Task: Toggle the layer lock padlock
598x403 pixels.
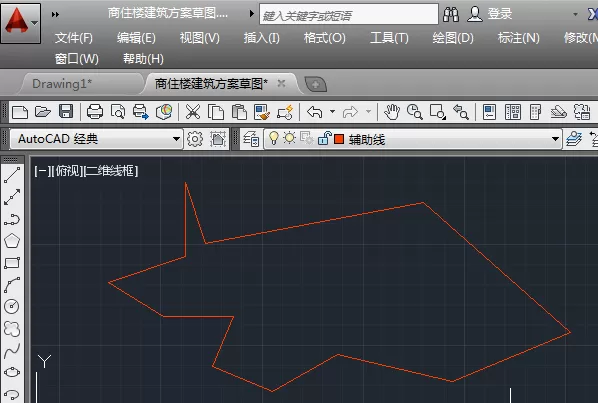Action: pos(324,138)
